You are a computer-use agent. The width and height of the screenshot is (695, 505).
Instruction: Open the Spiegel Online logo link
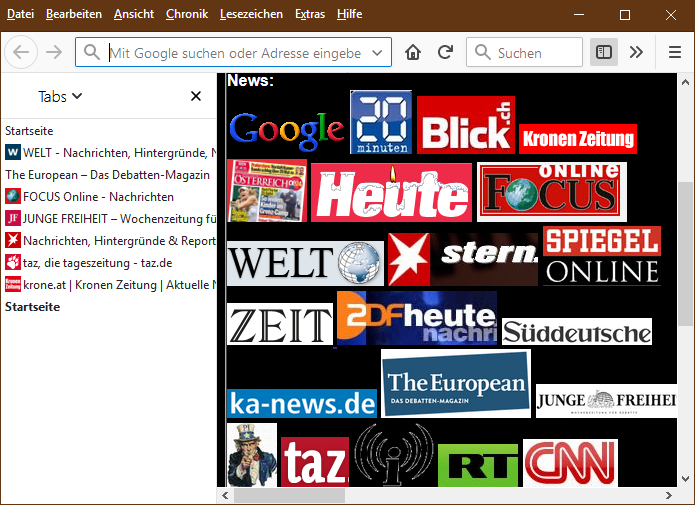pyautogui.click(x=601, y=255)
